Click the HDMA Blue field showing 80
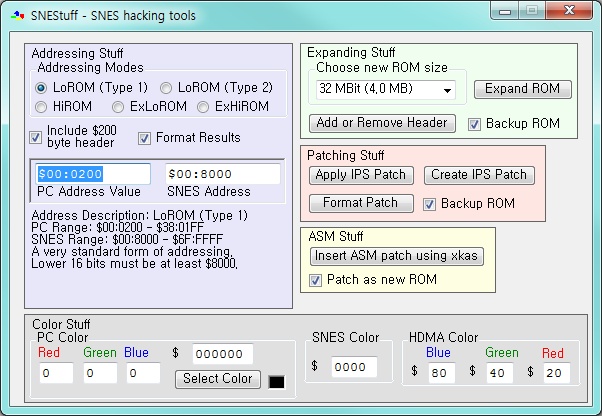Viewport: 602px width, 416px height. (442, 373)
